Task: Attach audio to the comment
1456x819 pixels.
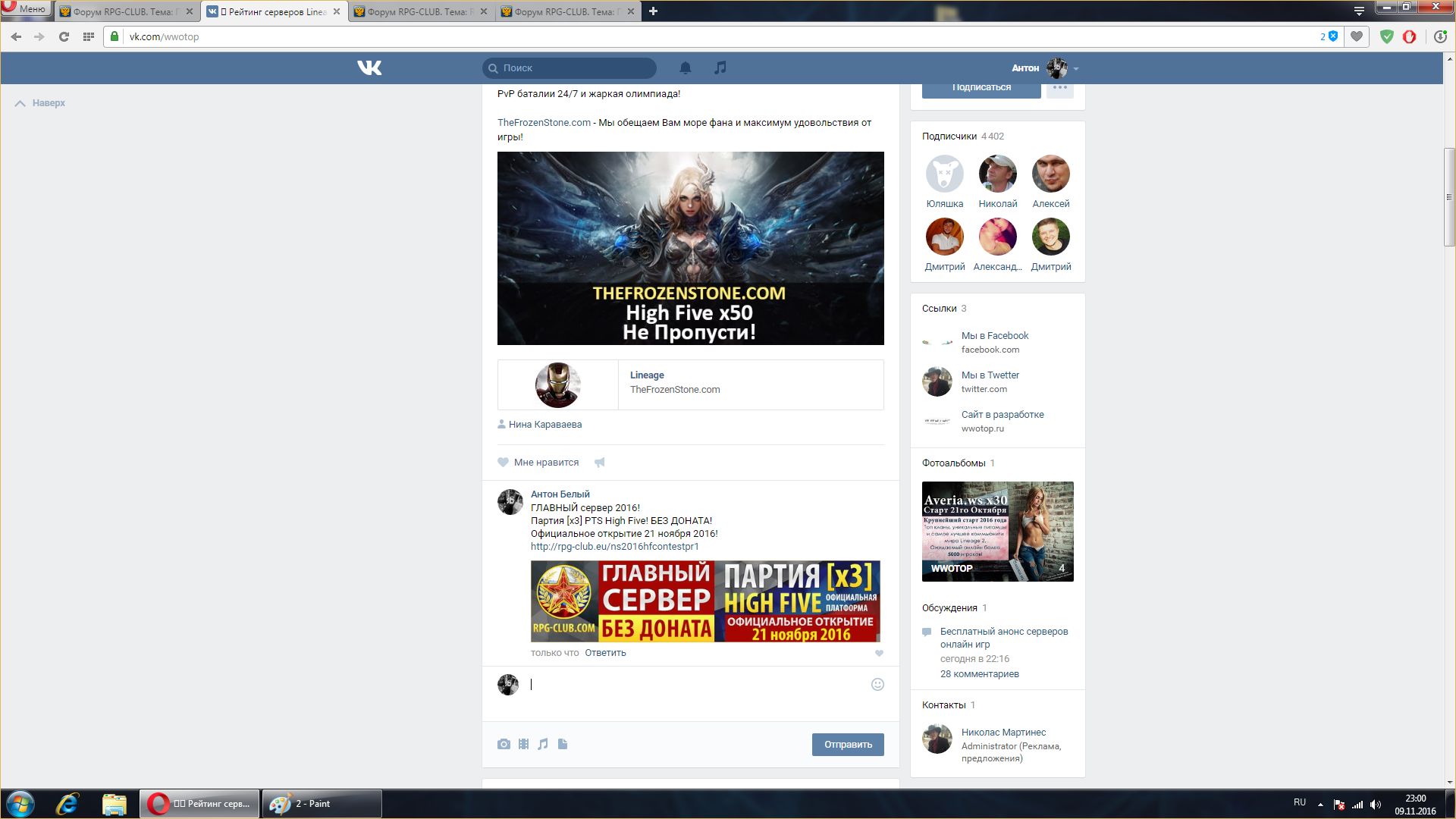Action: 543,745
